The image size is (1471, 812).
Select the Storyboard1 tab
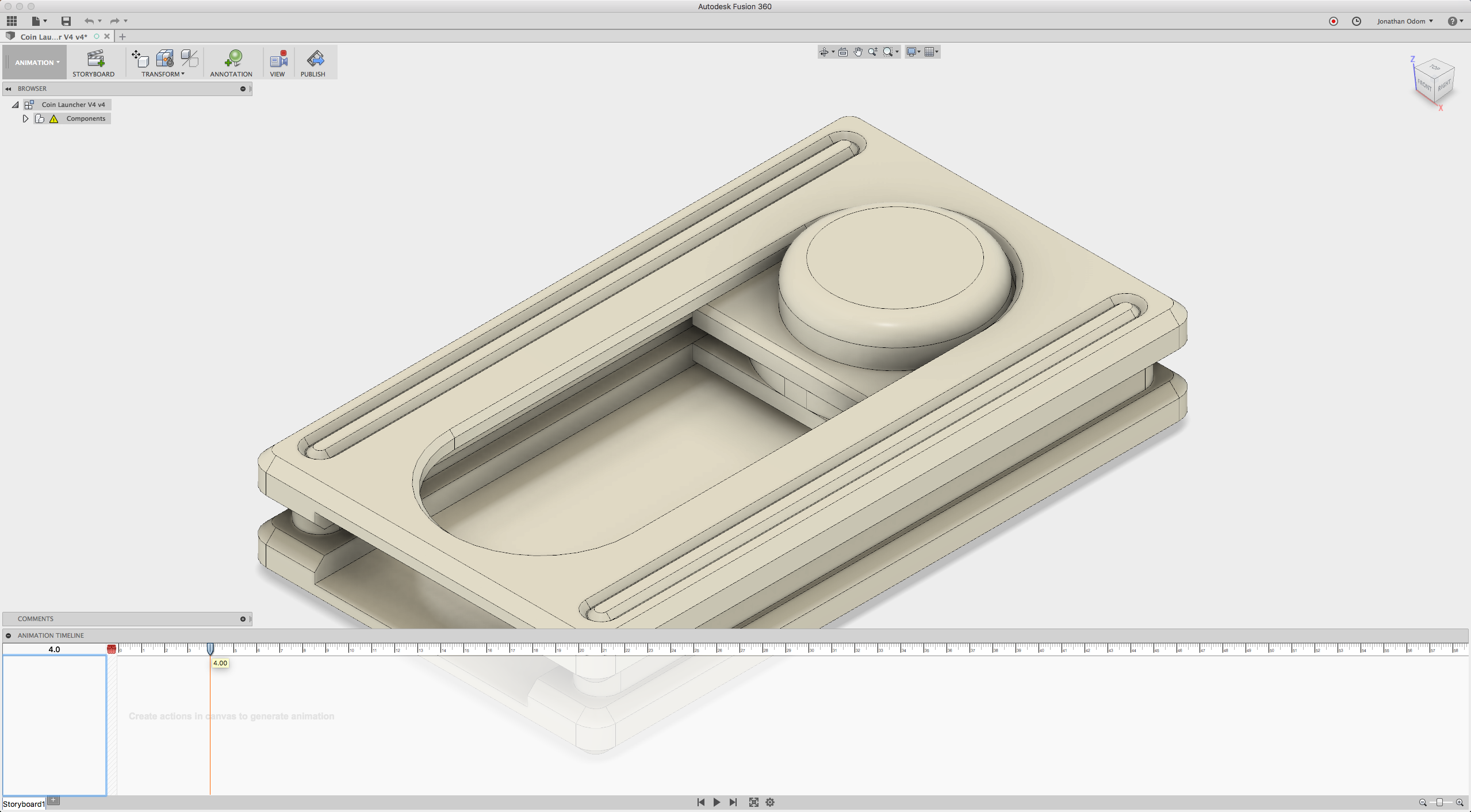(x=24, y=804)
